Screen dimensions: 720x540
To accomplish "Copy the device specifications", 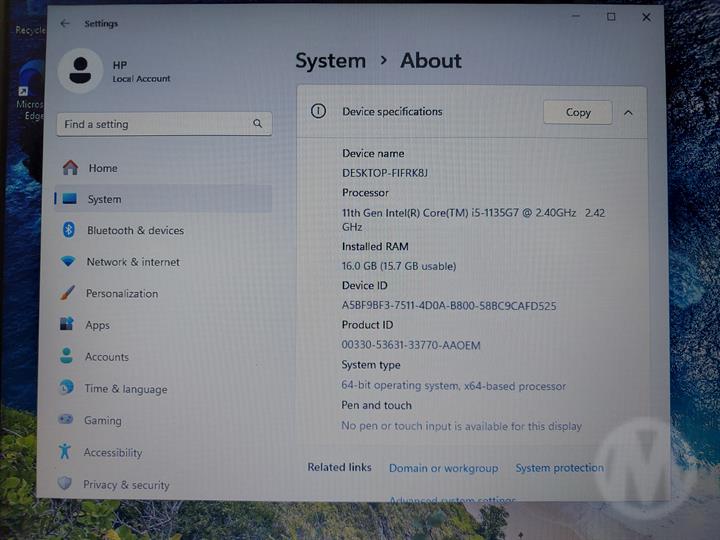I will coord(577,113).
